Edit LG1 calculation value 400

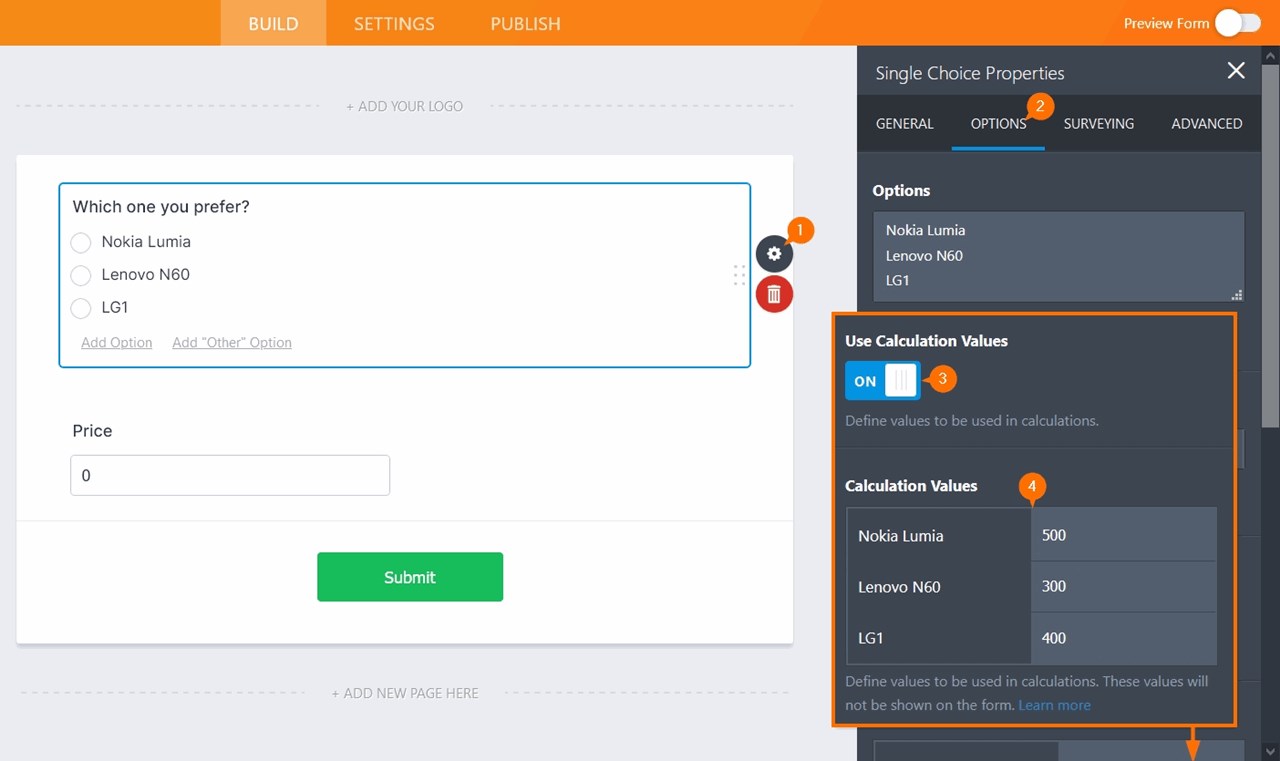[1124, 638]
